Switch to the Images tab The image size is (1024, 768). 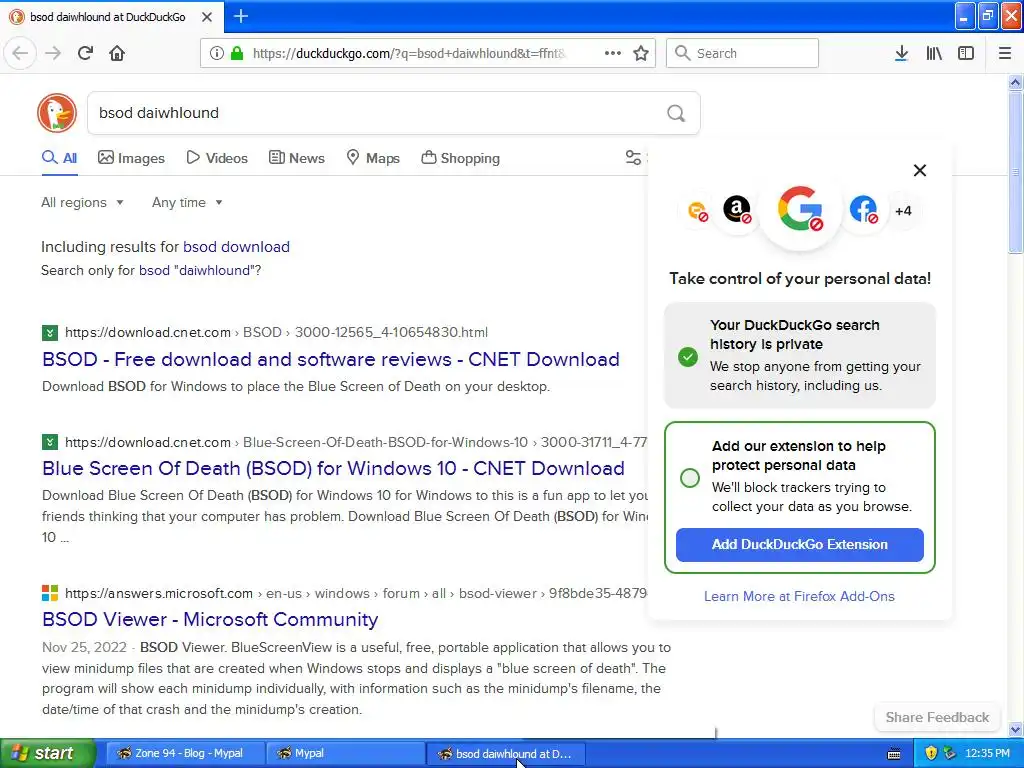[x=131, y=158]
